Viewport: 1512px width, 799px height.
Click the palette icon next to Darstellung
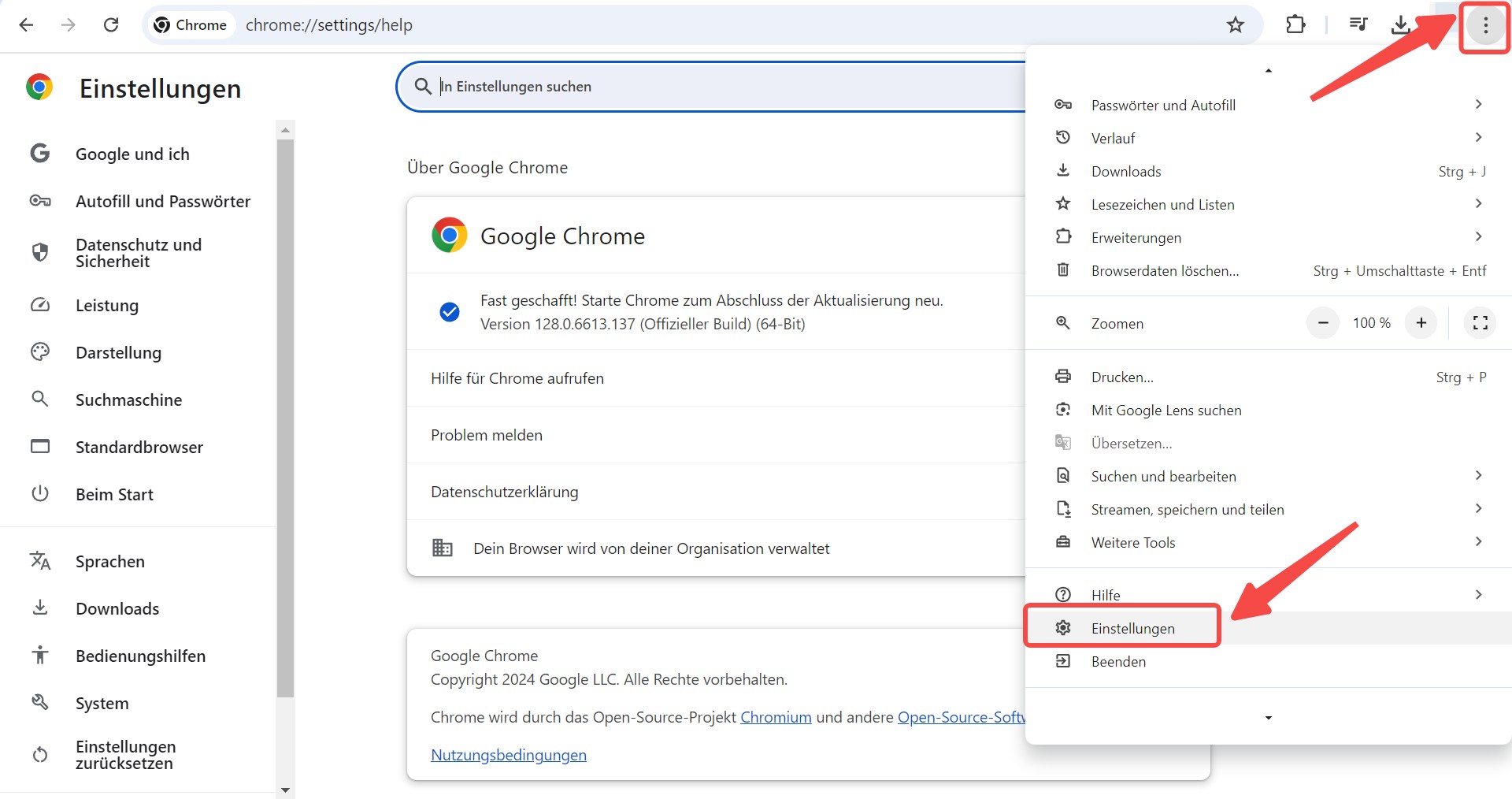(x=40, y=351)
